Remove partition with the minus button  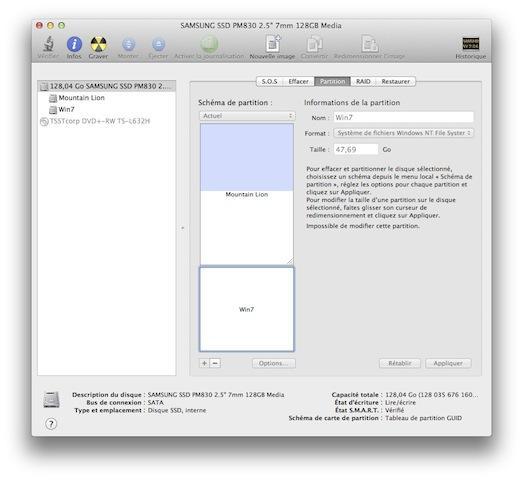[x=215, y=363]
